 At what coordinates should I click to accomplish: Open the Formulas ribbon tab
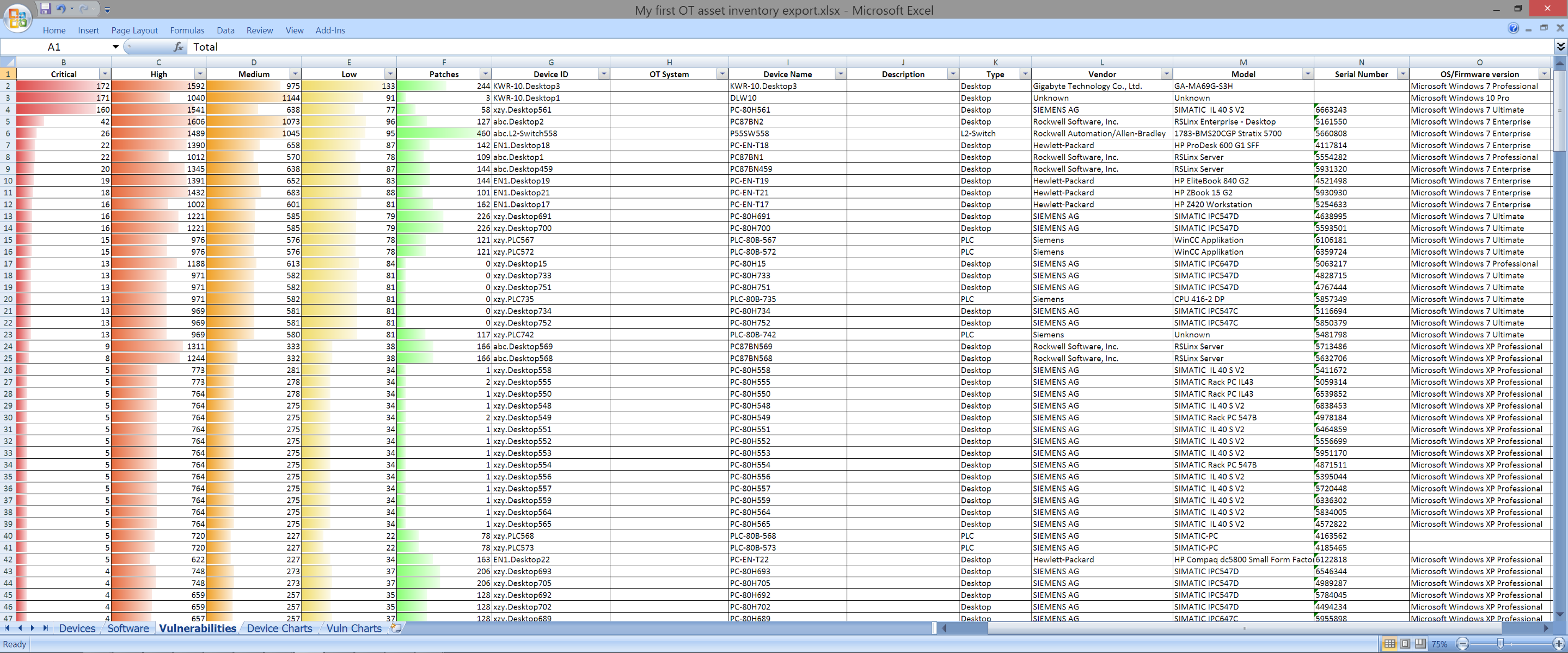[187, 30]
